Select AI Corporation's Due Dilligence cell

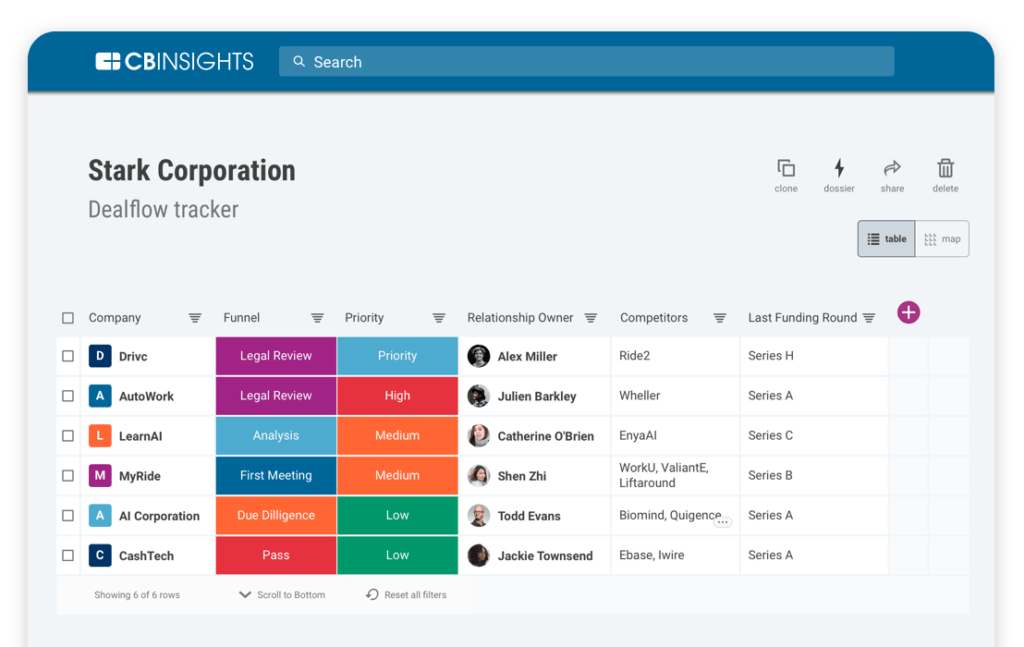point(276,515)
